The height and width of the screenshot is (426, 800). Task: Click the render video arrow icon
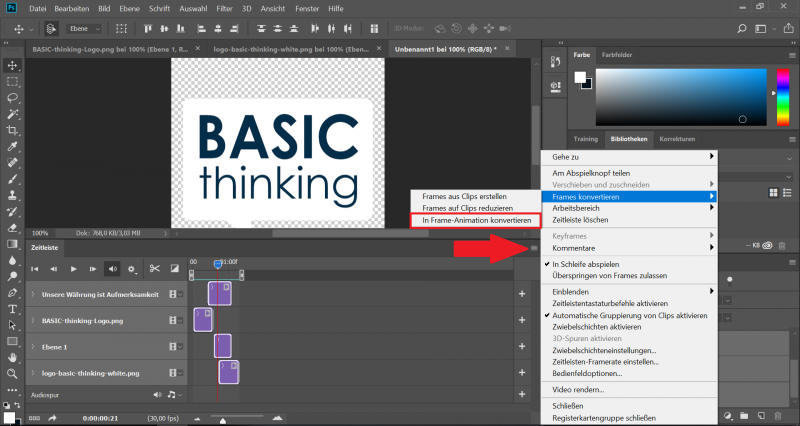[53, 418]
